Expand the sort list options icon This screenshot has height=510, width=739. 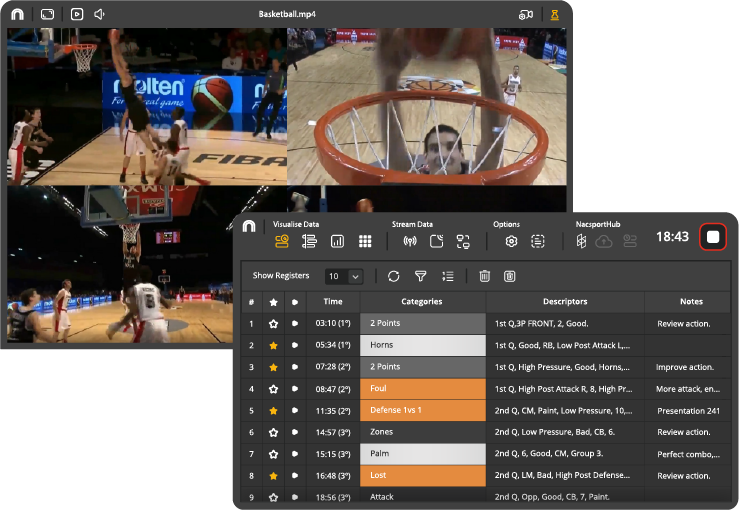click(447, 276)
